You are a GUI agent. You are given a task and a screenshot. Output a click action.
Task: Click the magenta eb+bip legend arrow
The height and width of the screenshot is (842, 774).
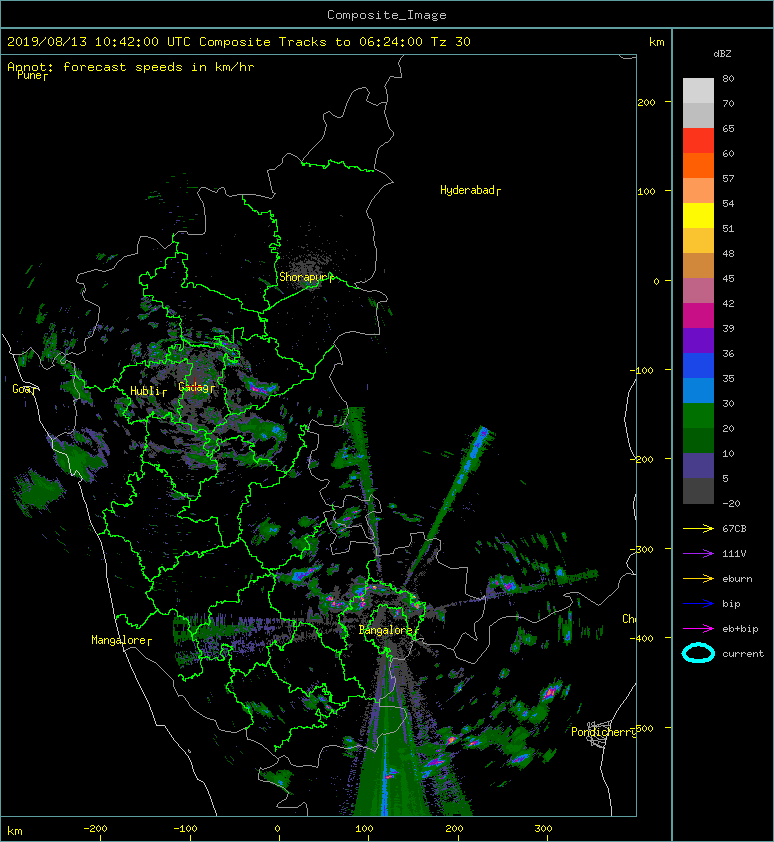[x=698, y=629]
